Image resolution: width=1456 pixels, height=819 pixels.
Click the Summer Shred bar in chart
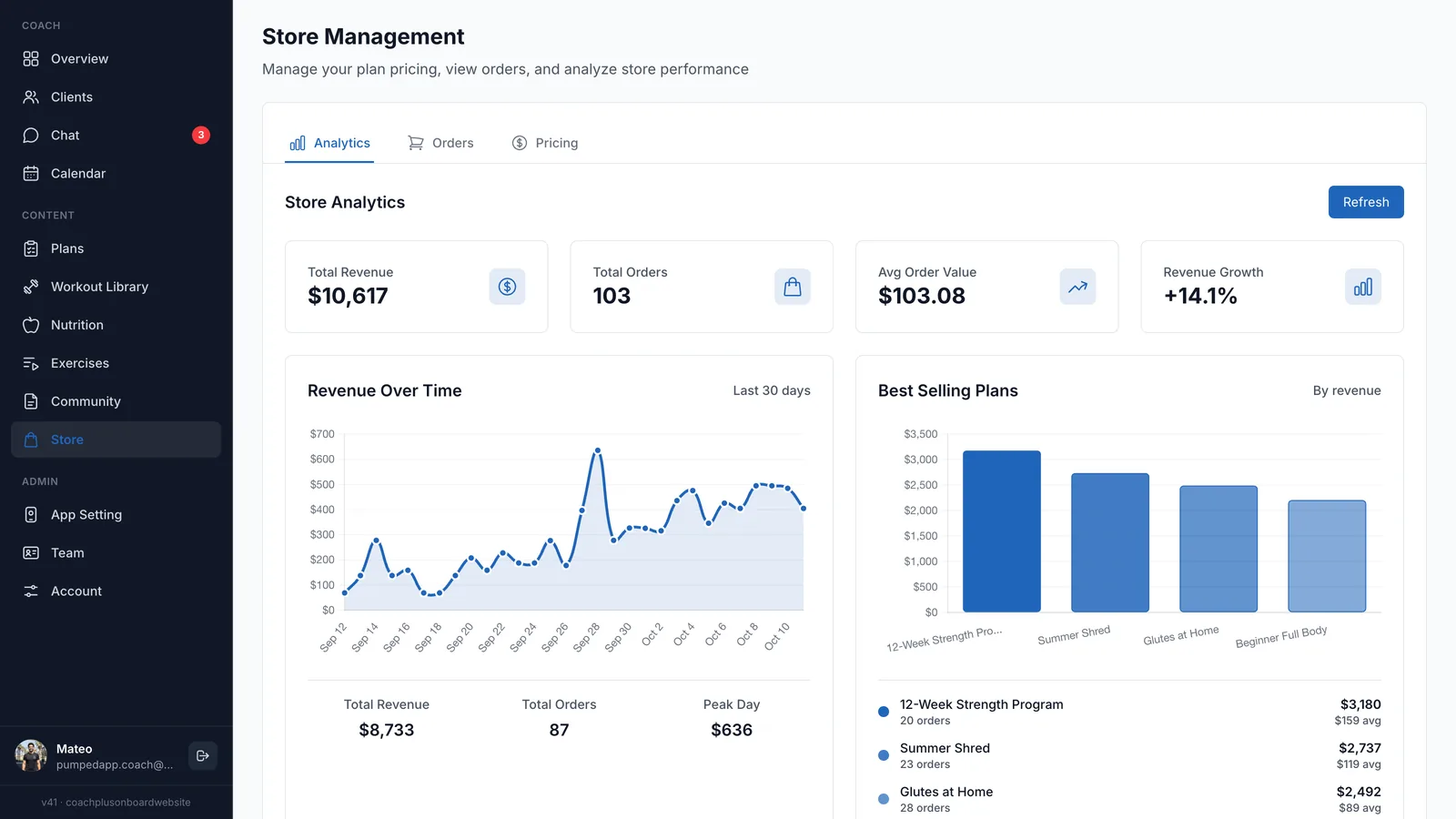click(1110, 542)
